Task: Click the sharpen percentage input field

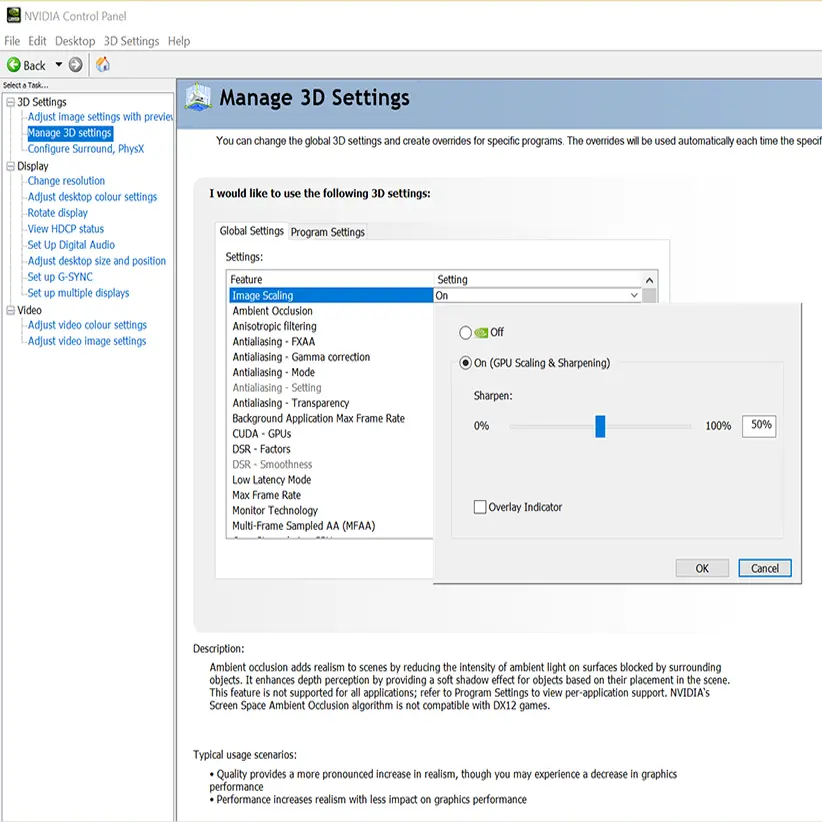Action: [x=759, y=425]
